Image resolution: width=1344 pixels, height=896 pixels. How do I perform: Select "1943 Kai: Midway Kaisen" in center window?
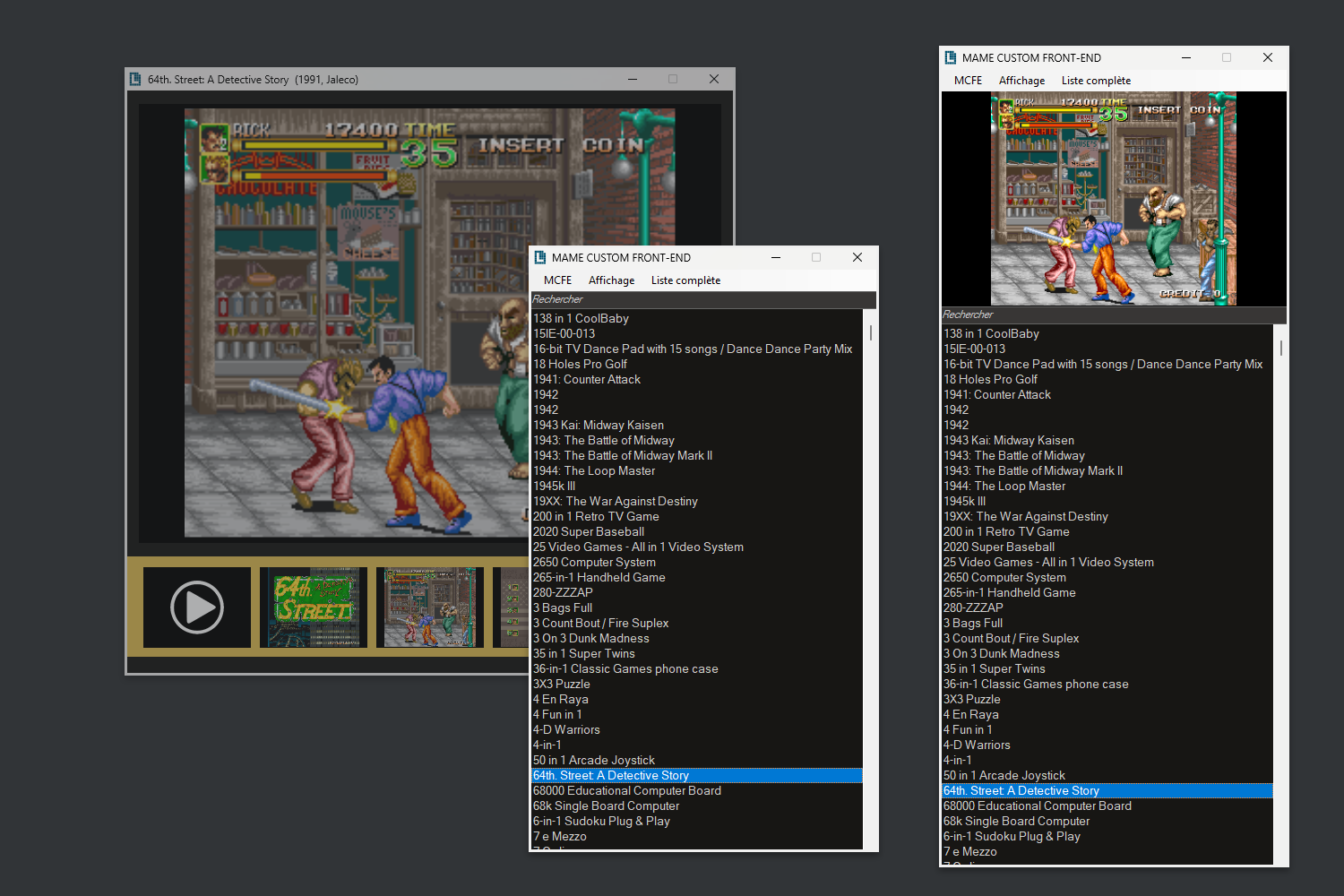[x=696, y=425]
